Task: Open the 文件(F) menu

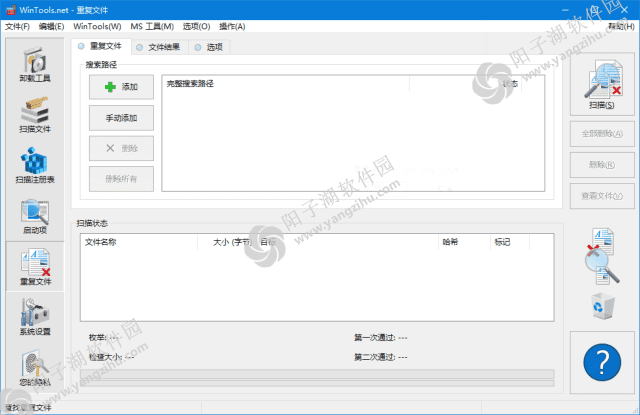Action: (17, 27)
